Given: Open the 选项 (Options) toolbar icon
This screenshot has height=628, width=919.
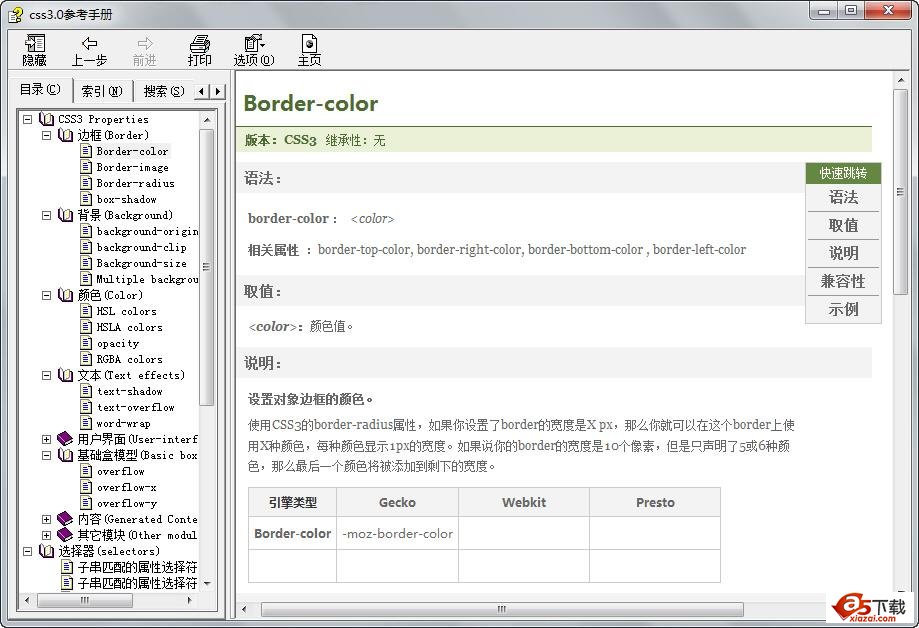Looking at the screenshot, I should pos(253,44).
